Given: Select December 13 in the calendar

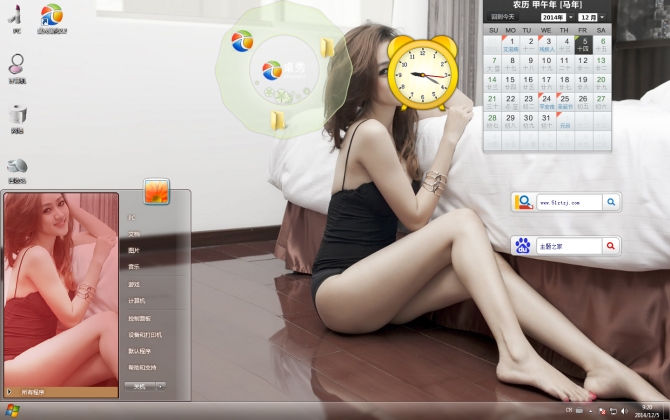Looking at the screenshot, I should tap(602, 64).
